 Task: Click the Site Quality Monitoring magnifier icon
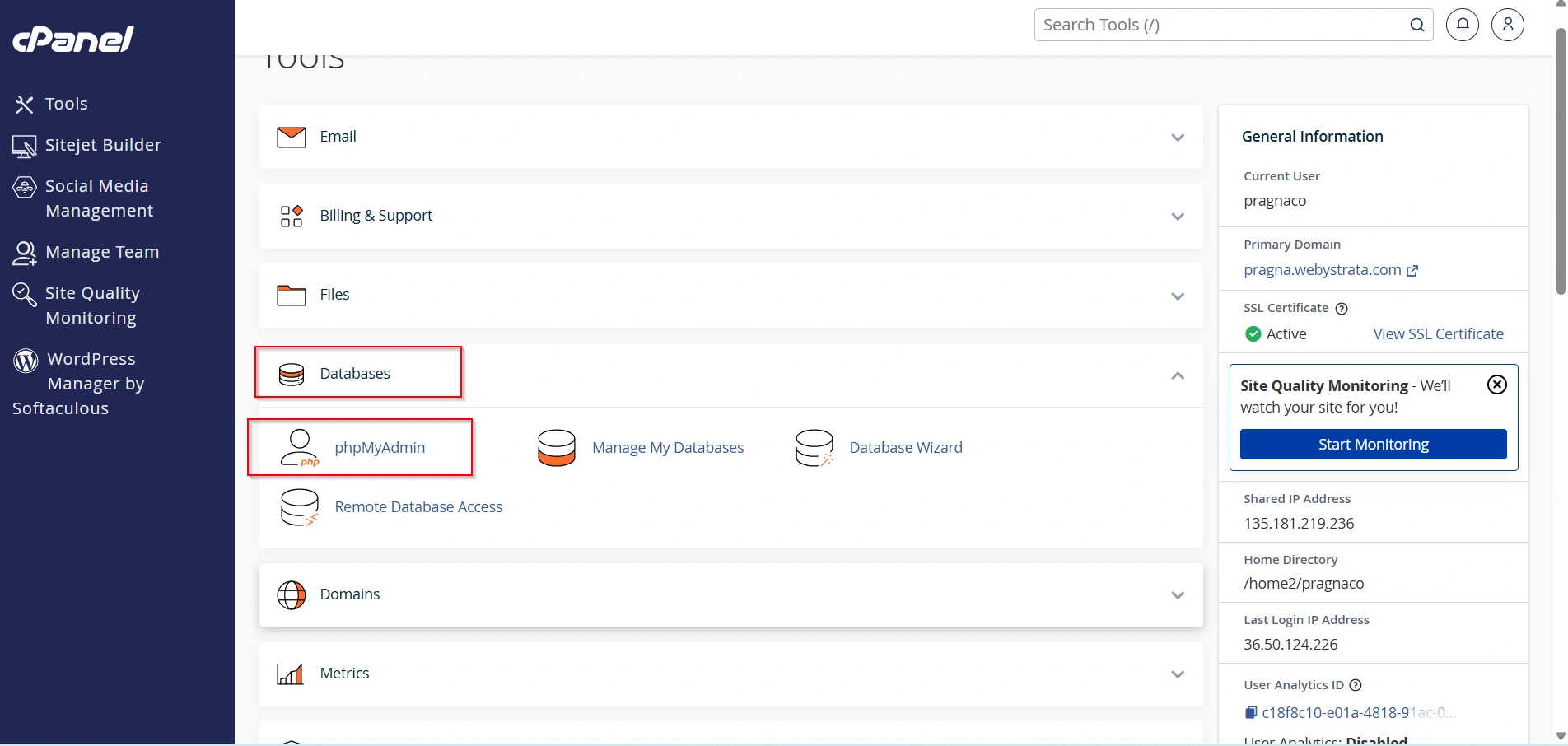coord(24,294)
